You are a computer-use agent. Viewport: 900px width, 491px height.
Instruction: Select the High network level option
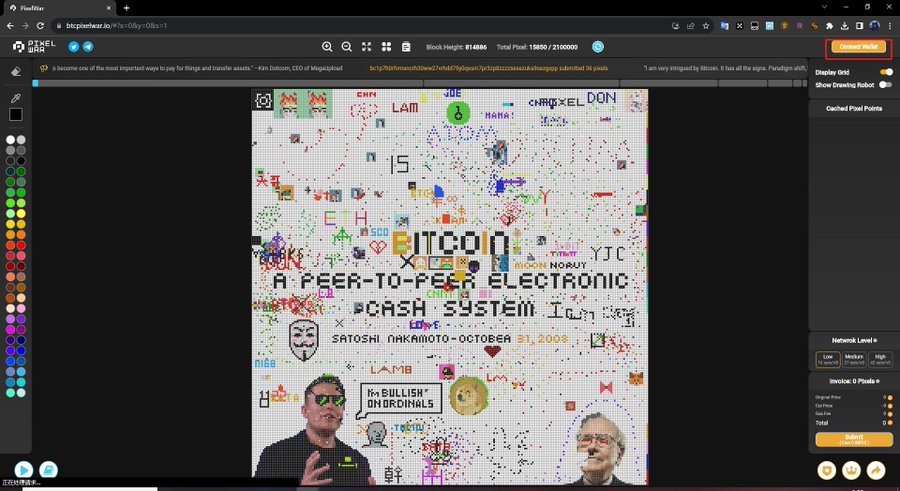[880, 358]
